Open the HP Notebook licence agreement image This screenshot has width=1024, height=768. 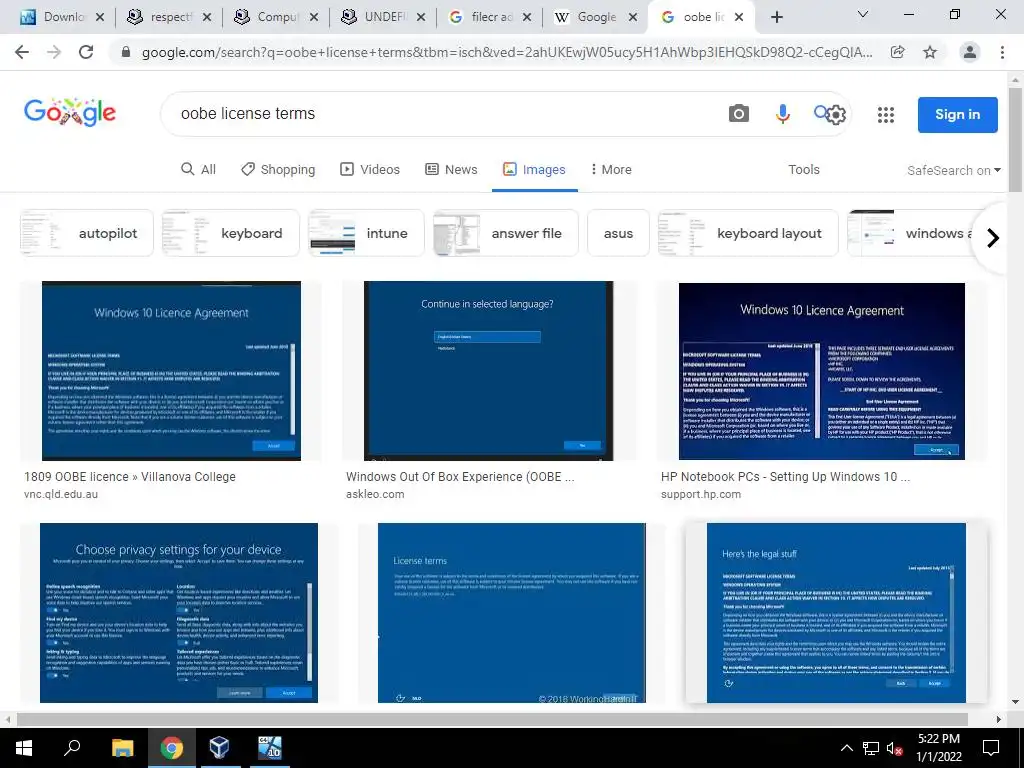[x=822, y=371]
